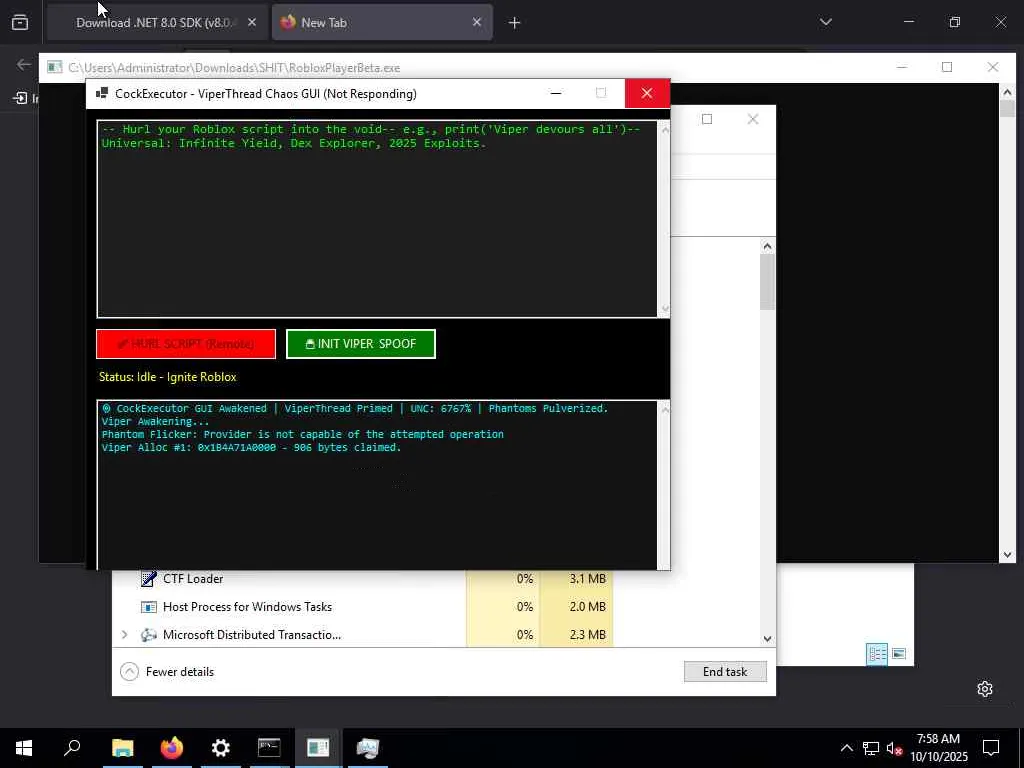Click the script editor scrollbar down arrow
The height and width of the screenshot is (768, 1024).
tap(665, 308)
